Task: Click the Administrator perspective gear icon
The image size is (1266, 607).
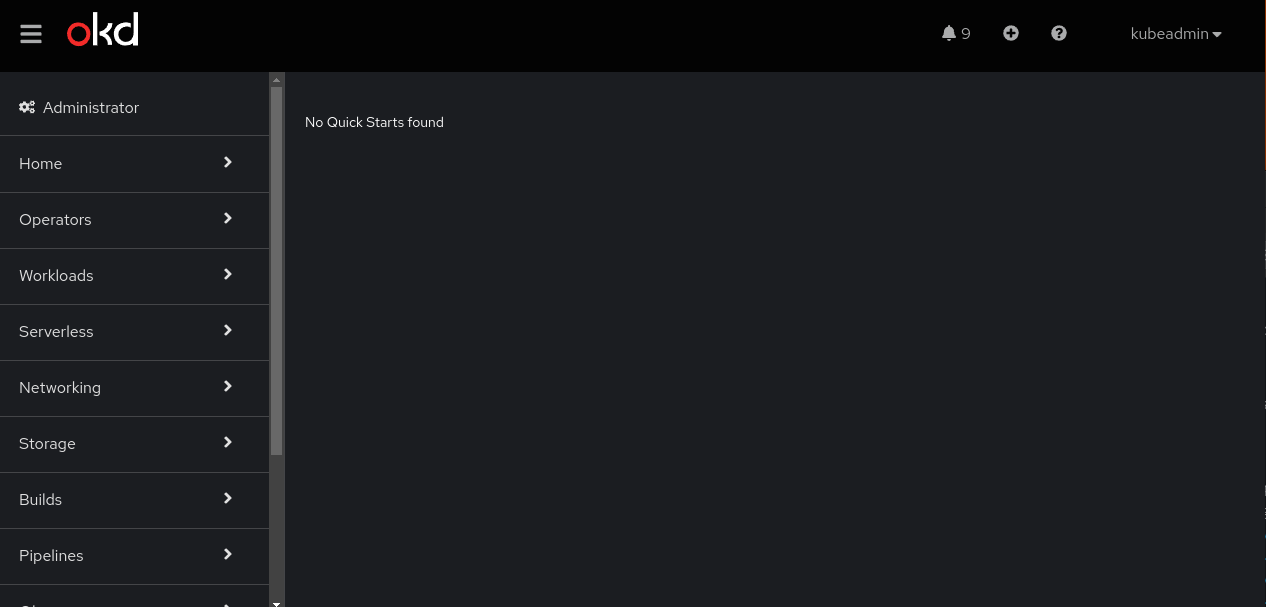Action: click(27, 107)
